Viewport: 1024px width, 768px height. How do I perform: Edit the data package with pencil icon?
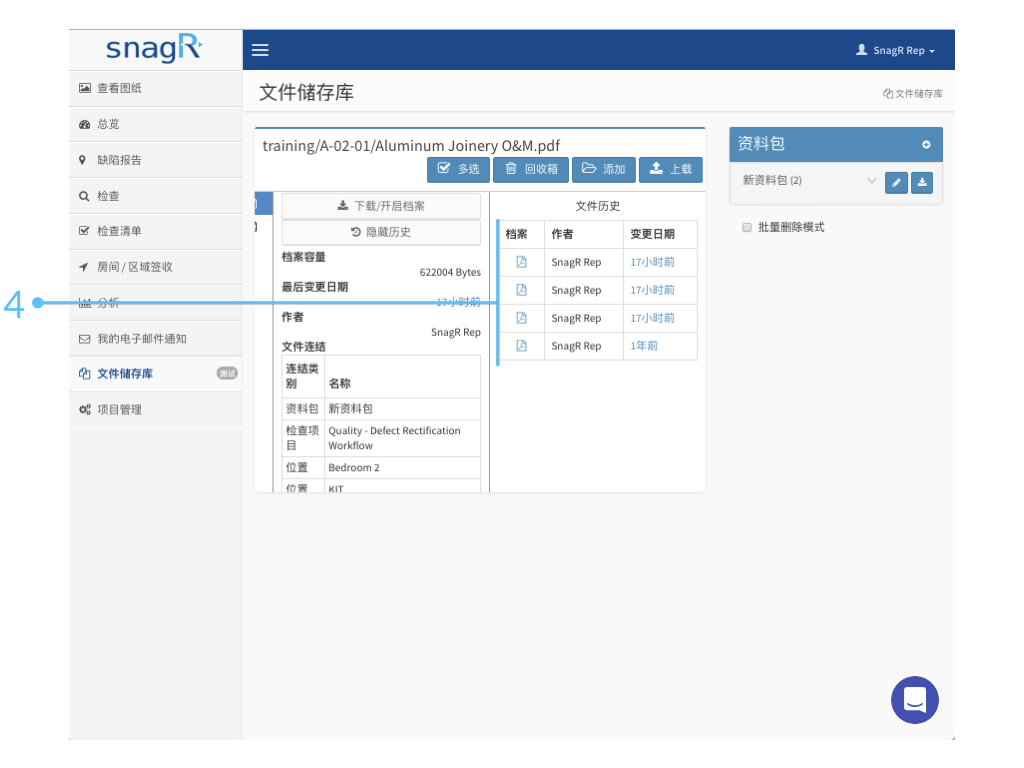896,183
